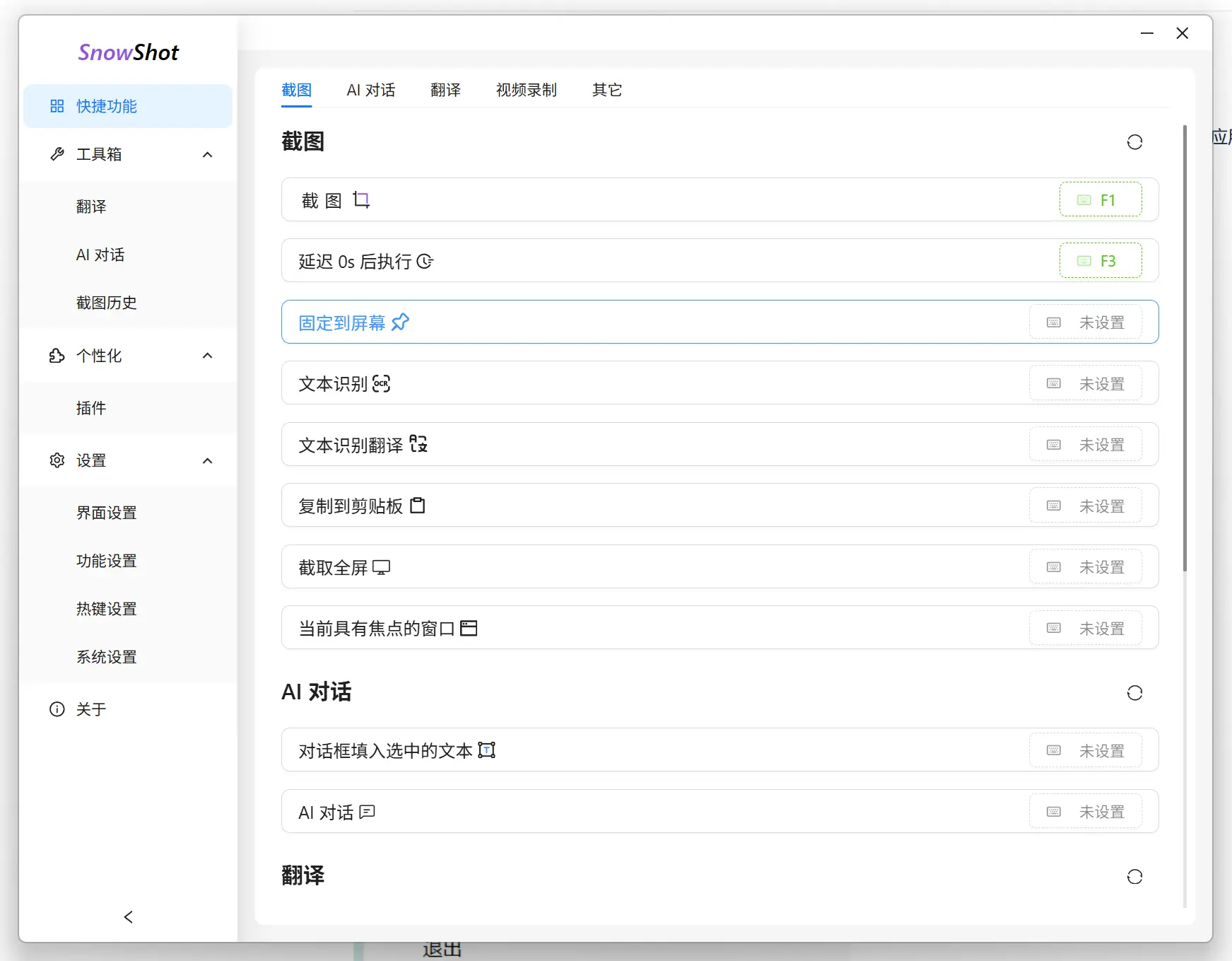Click the wrench icon beside 工具箱
1232x961 pixels.
coord(57,154)
